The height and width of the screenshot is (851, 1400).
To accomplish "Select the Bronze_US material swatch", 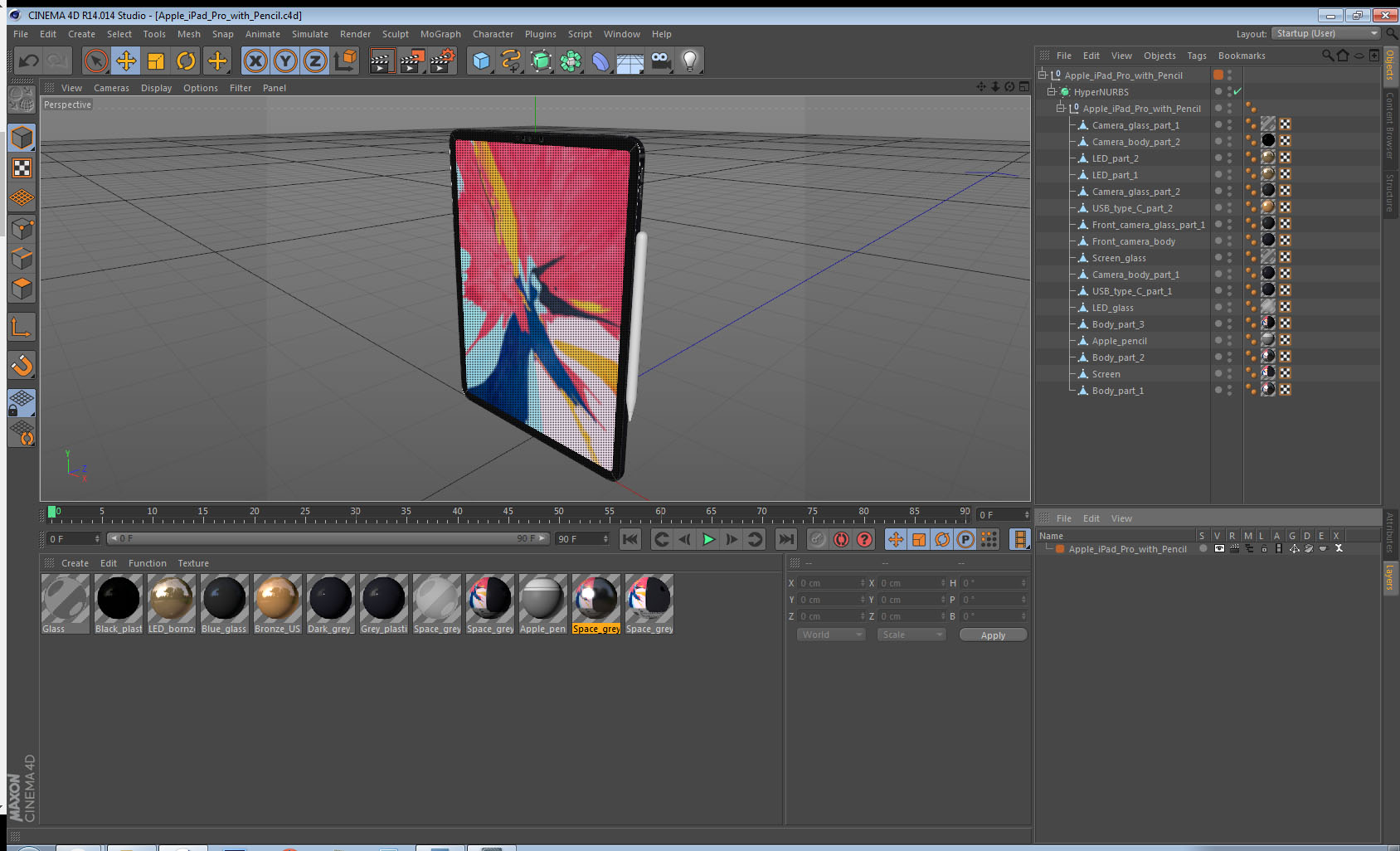I will click(x=278, y=605).
